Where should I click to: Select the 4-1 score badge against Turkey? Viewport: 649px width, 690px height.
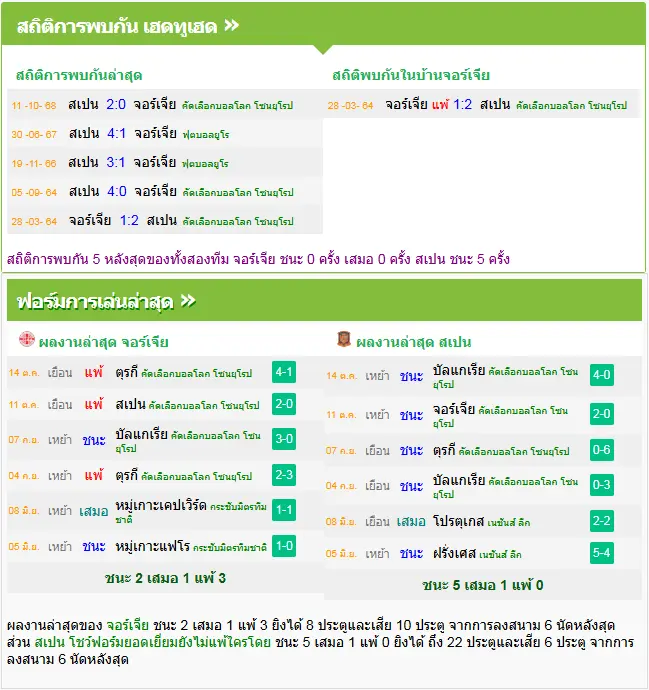[284, 372]
